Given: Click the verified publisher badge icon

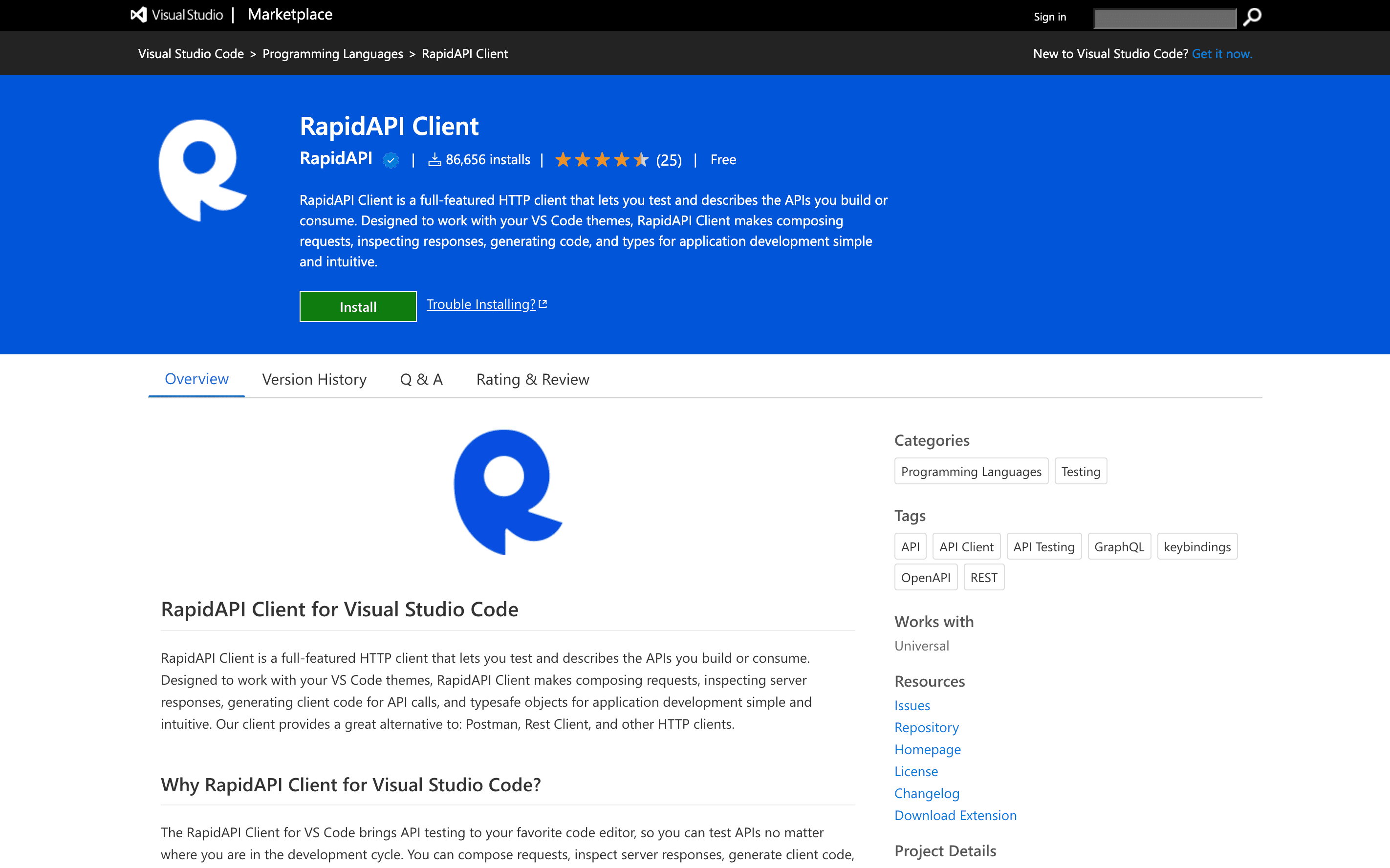Looking at the screenshot, I should (391, 160).
